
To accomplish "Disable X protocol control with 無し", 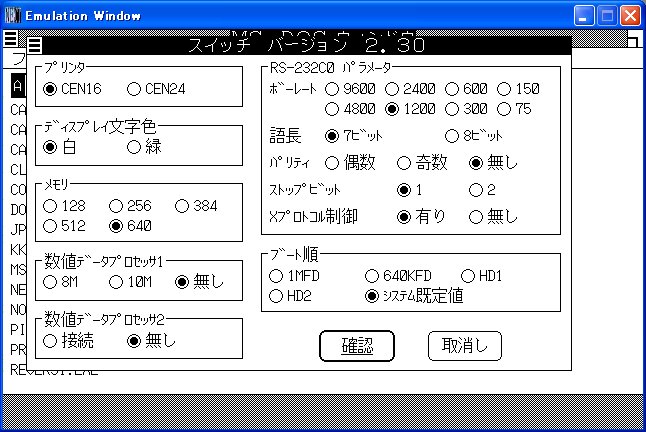I will pos(477,216).
